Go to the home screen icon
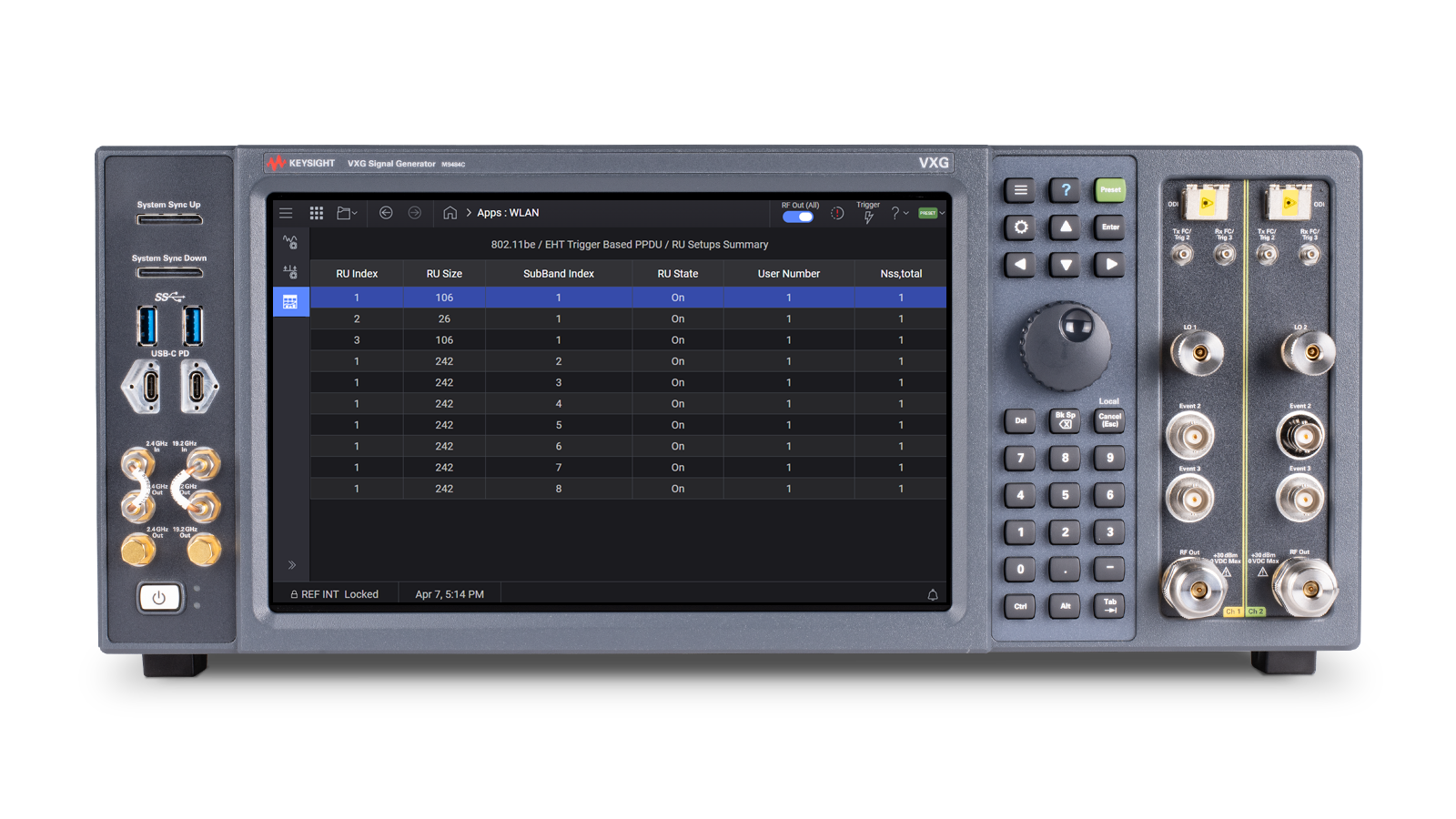Viewport: 1456px width, 819px height. [x=450, y=213]
